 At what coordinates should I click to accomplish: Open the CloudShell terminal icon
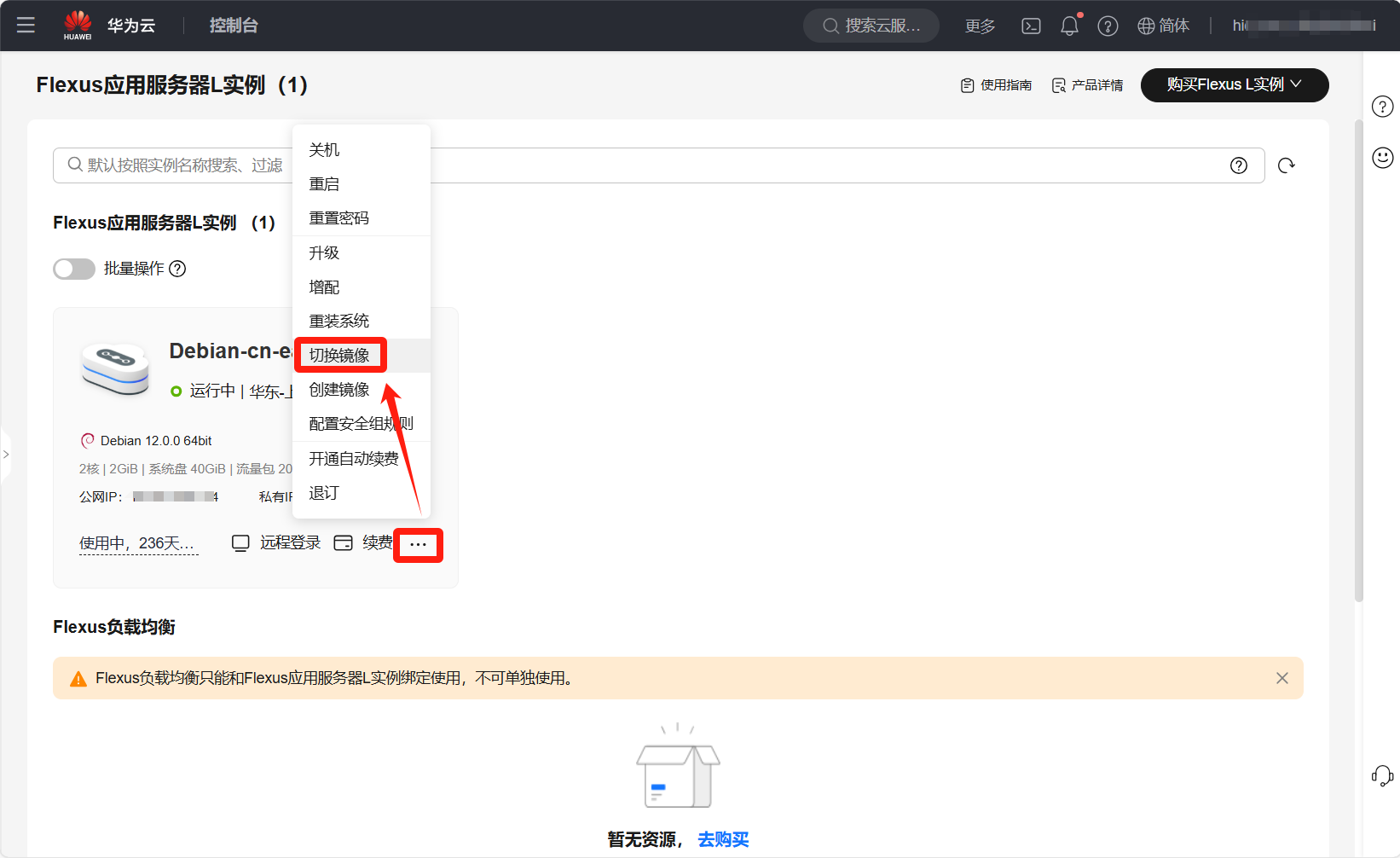1031,26
